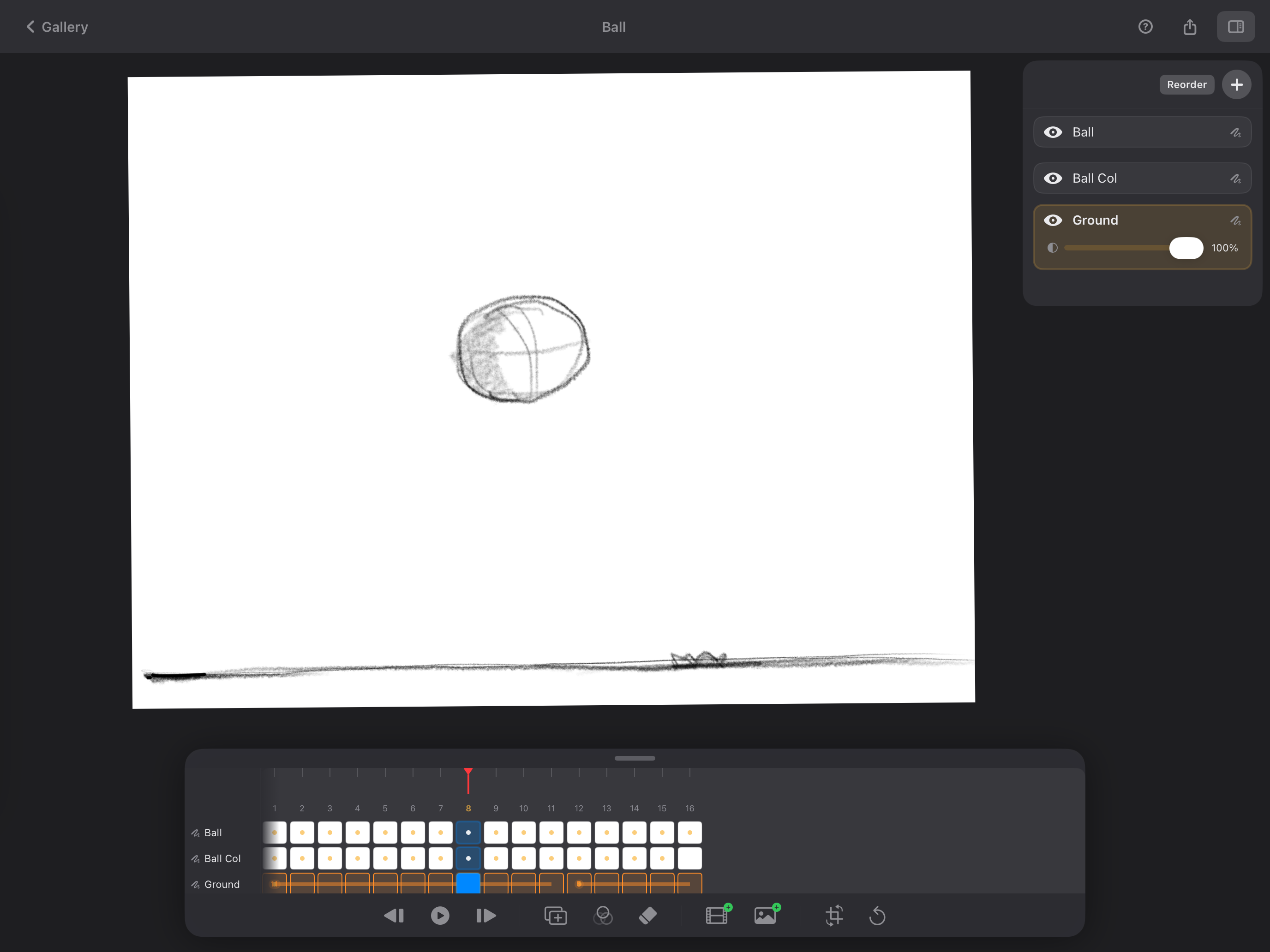Toggle onion skin overlay icon
The width and height of the screenshot is (1270, 952).
click(x=603, y=916)
